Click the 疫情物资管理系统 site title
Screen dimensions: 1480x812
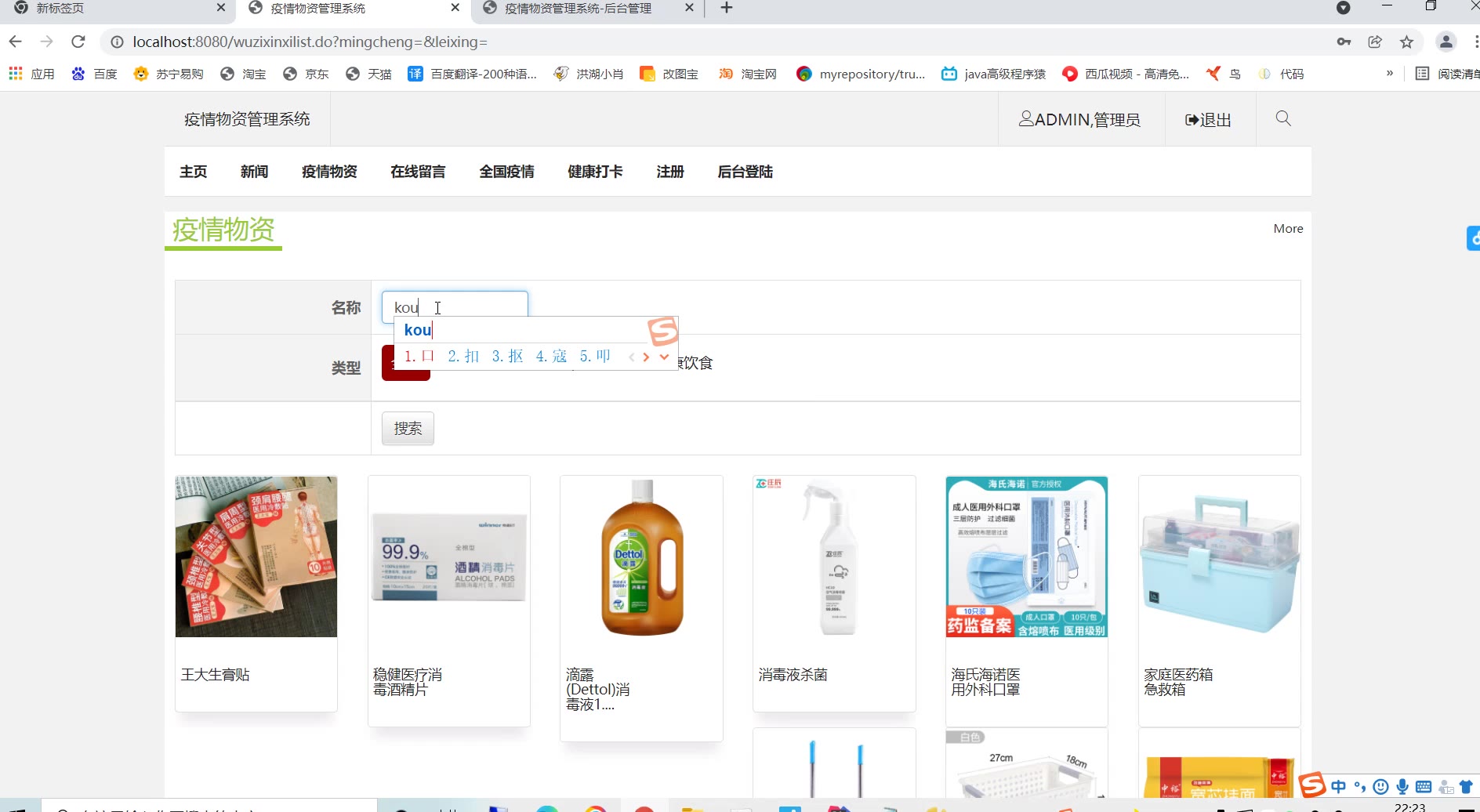coord(247,119)
